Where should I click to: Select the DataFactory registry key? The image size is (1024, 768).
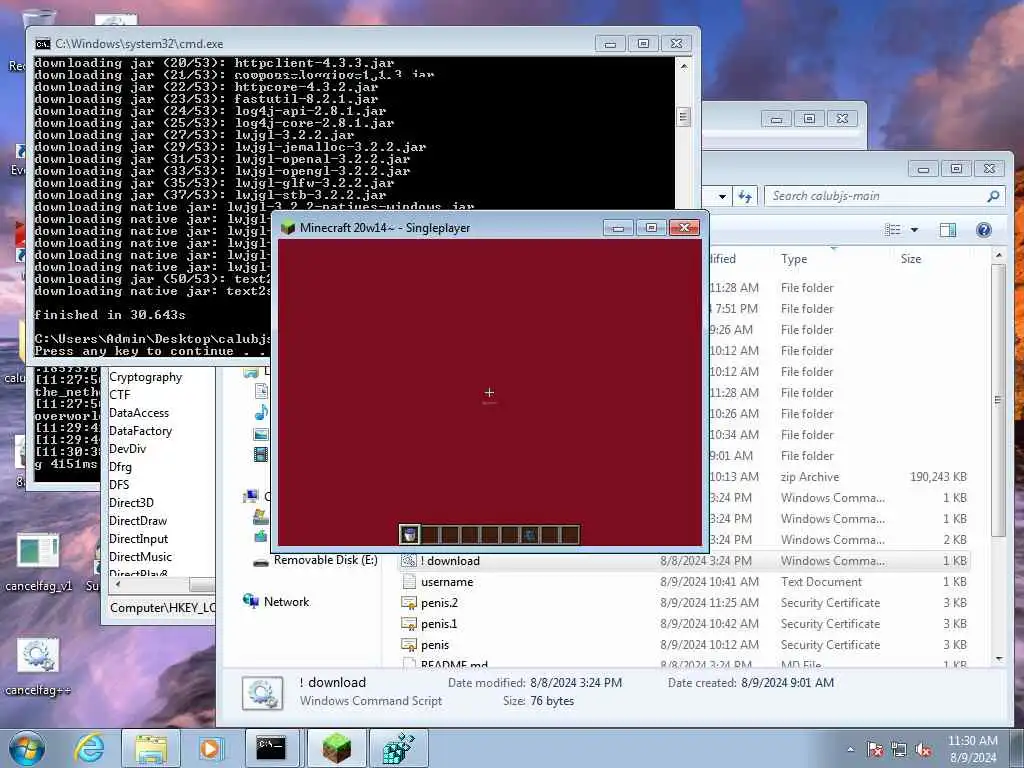(x=140, y=430)
